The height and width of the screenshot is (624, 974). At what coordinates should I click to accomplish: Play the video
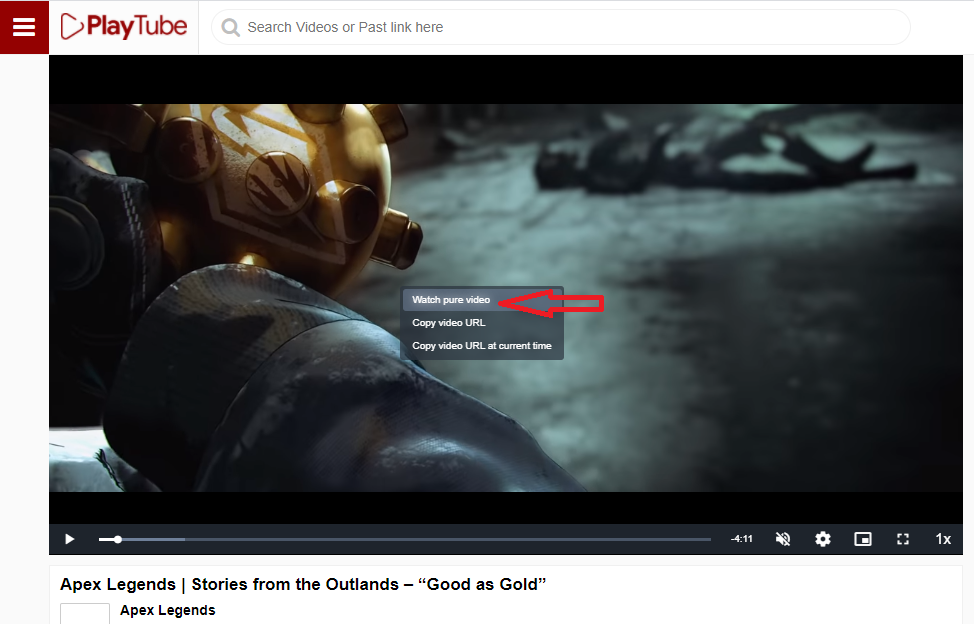coord(70,539)
